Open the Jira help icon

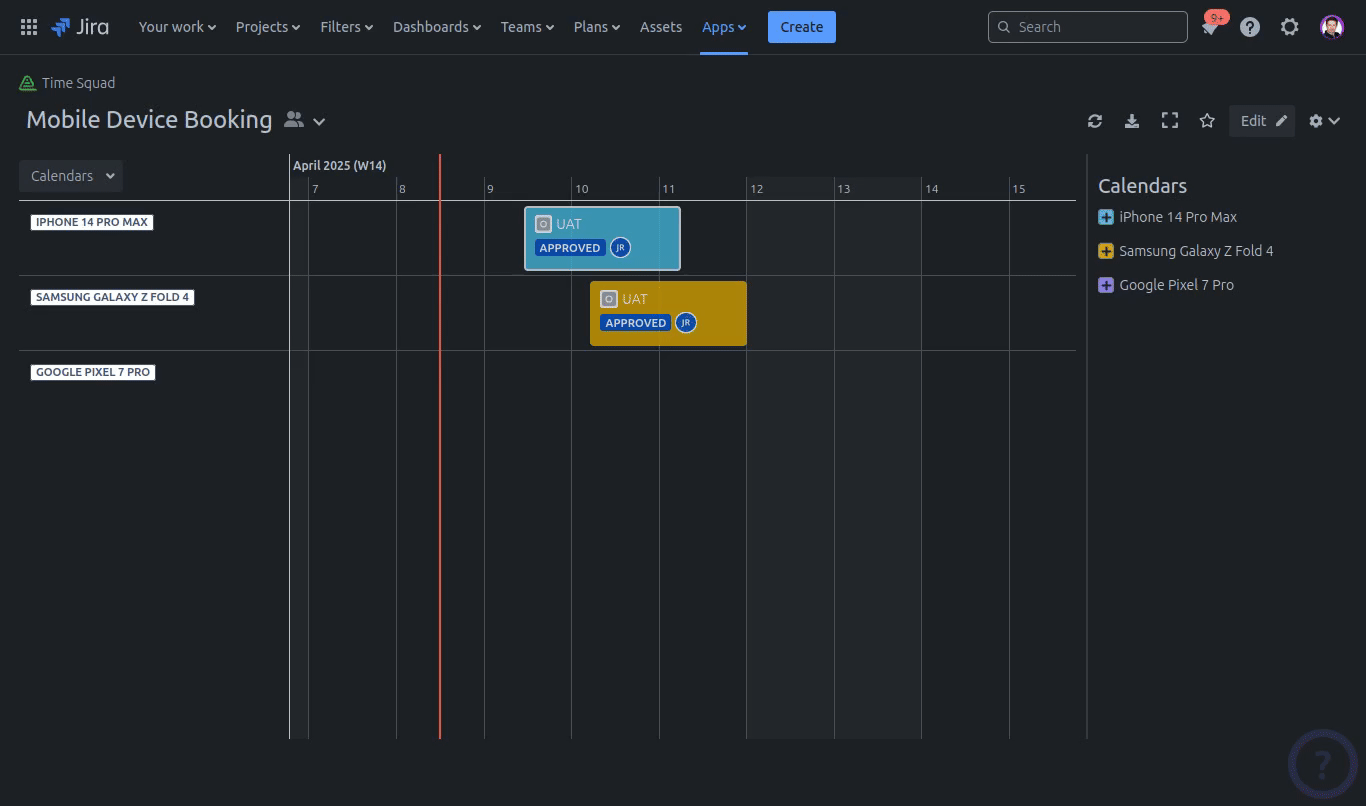coord(1250,27)
